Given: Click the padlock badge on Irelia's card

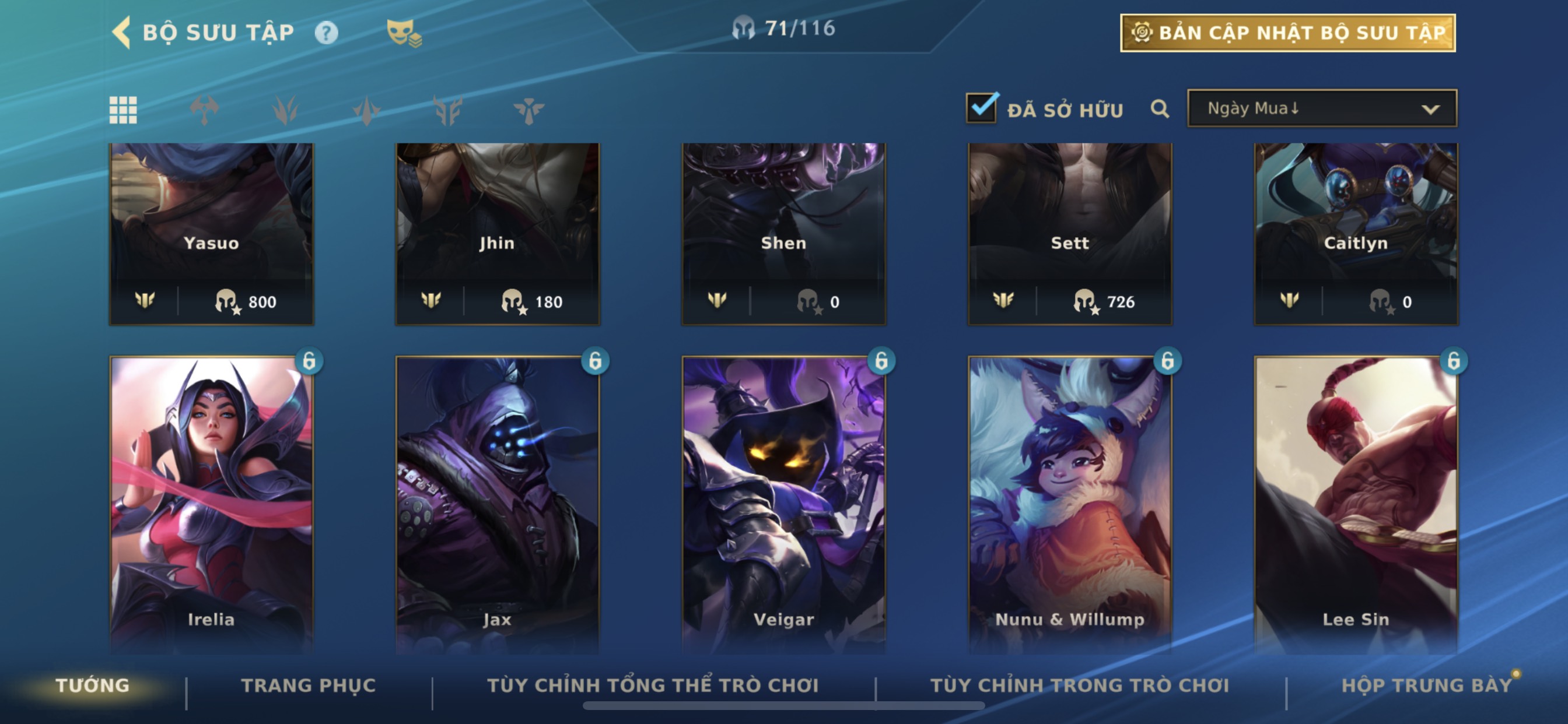Looking at the screenshot, I should (x=309, y=361).
